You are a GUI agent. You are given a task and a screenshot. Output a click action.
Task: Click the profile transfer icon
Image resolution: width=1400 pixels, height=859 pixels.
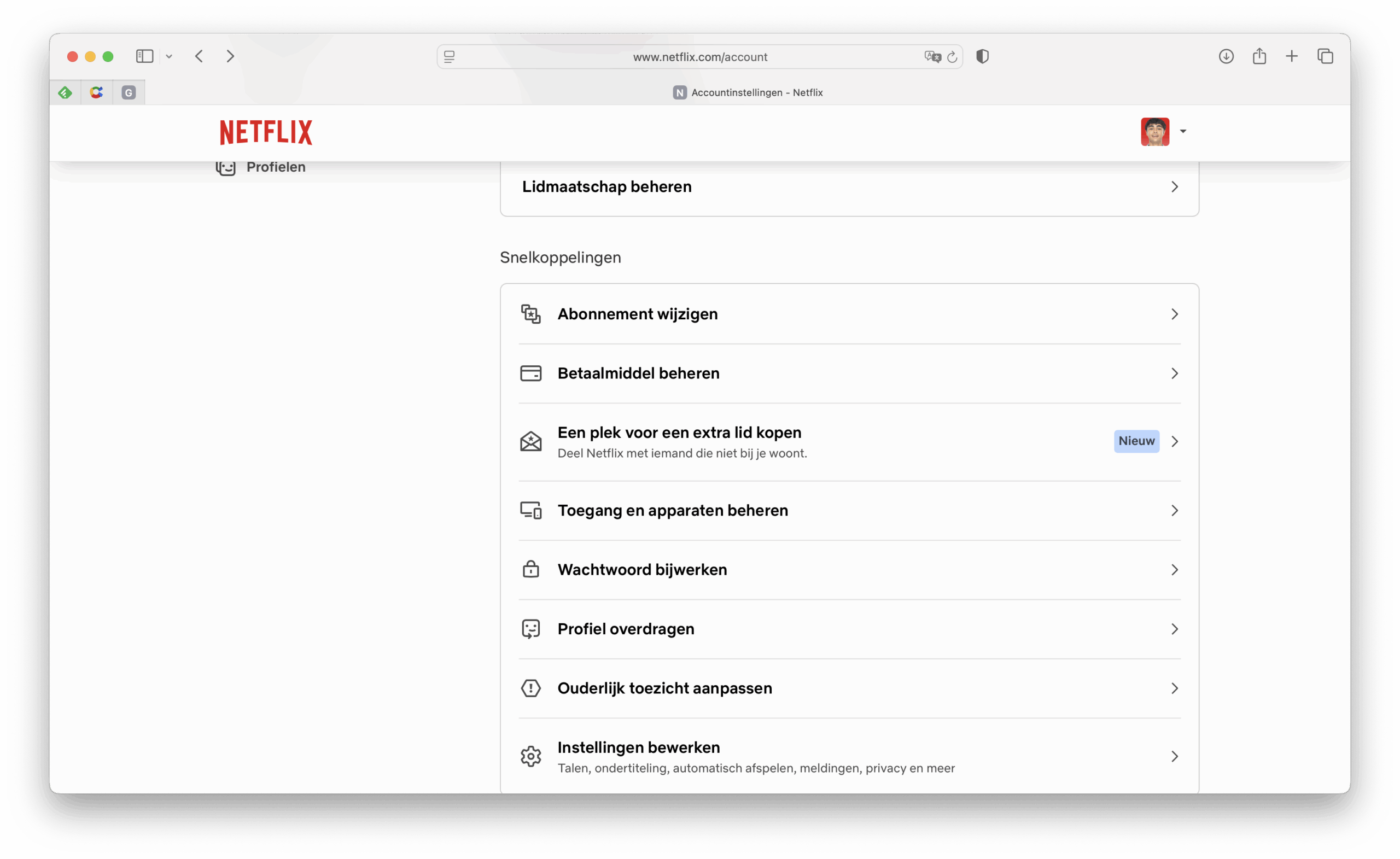(x=530, y=629)
